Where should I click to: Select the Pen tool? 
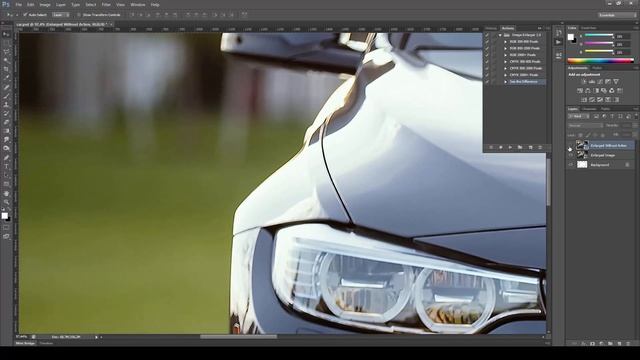click(6, 158)
